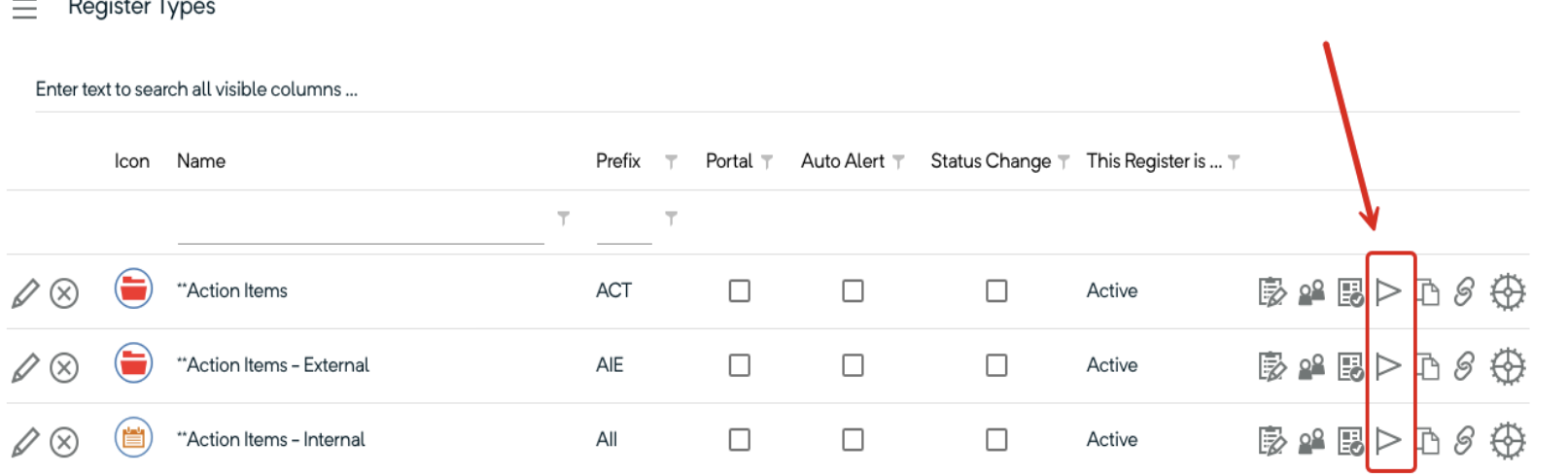Enable Portal checkbox for Action Items

pyautogui.click(x=740, y=290)
